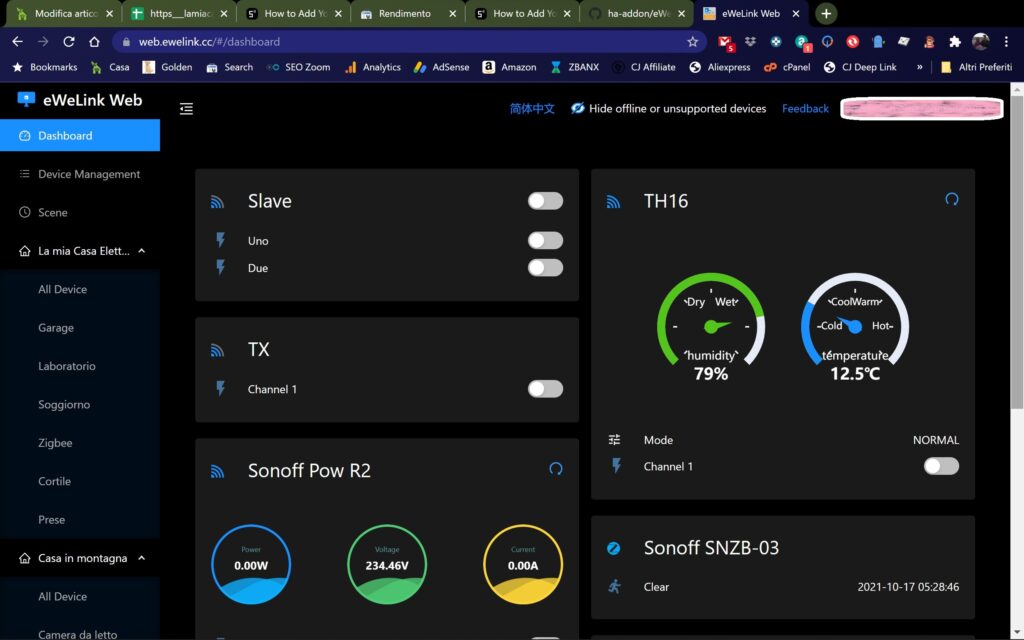Toggle the Due channel switch
Viewport: 1024px width, 640px height.
[545, 268]
